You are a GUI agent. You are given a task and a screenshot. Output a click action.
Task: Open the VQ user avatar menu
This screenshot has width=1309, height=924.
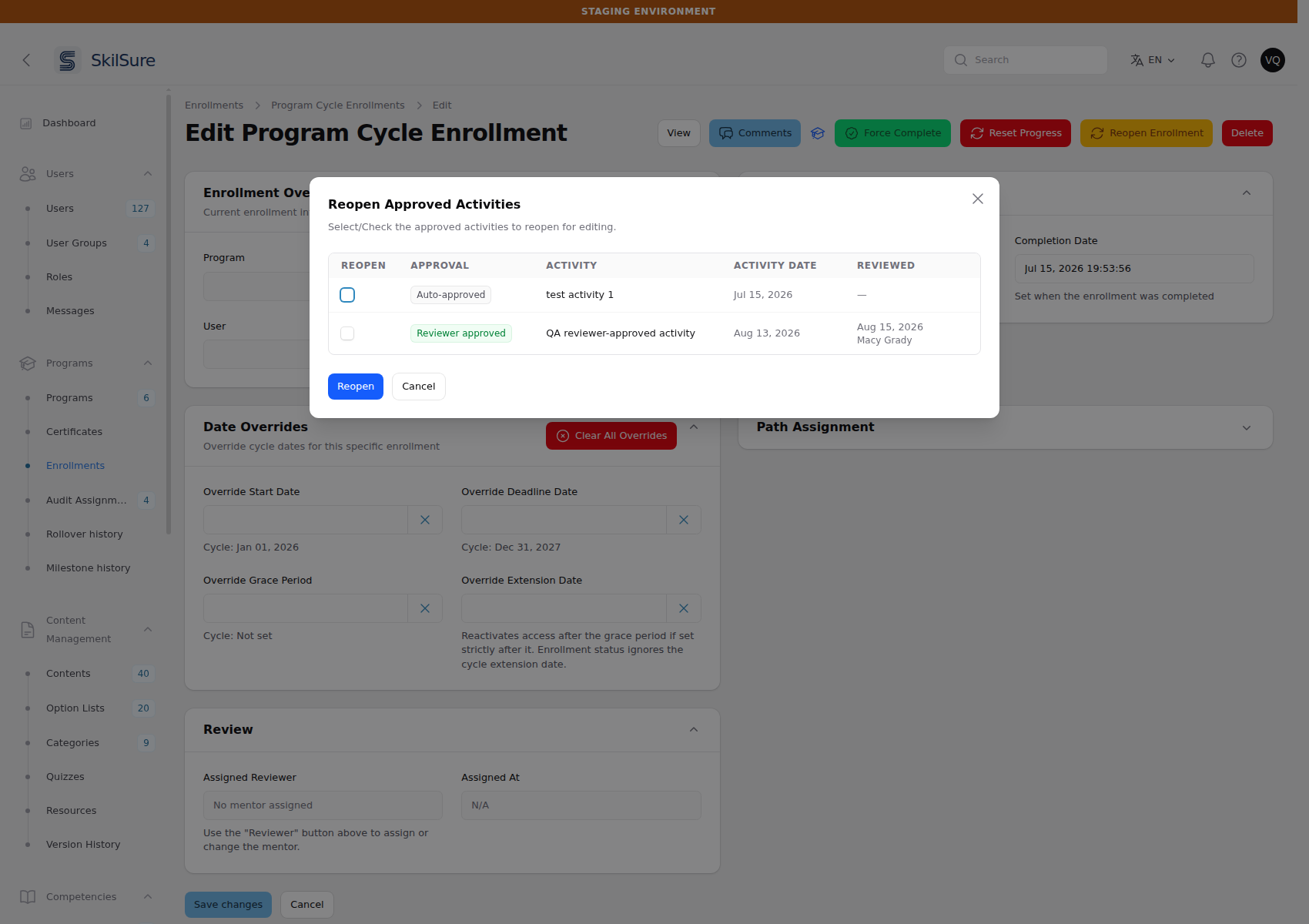[1273, 60]
